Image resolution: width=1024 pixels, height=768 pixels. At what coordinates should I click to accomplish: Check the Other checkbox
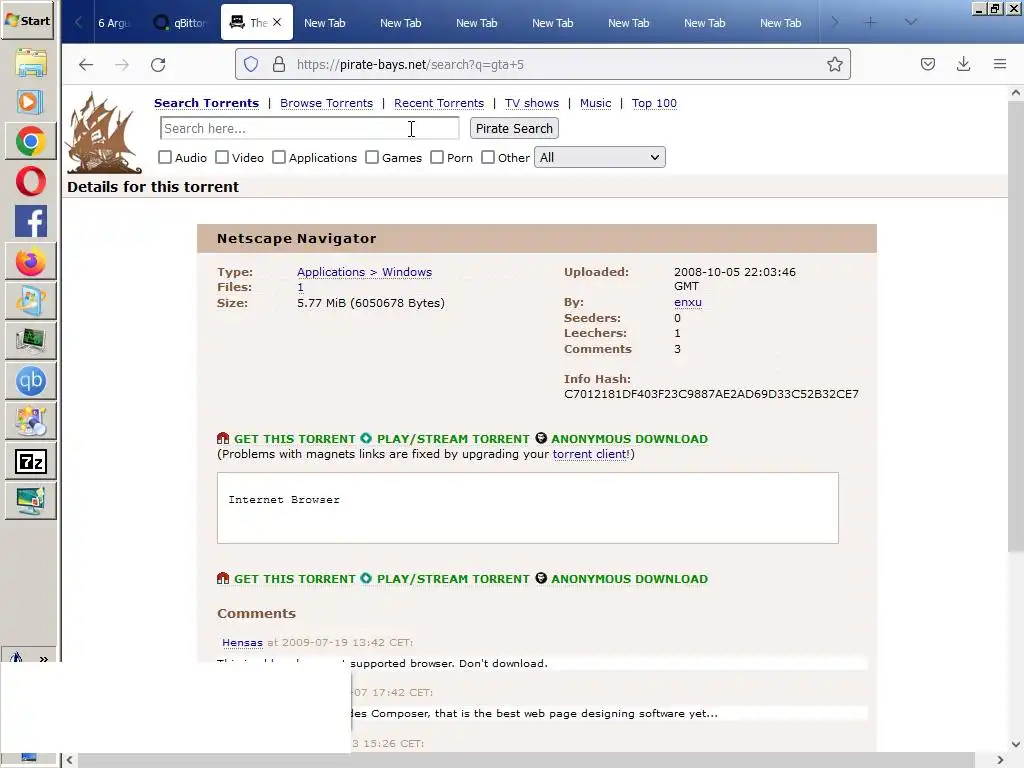click(488, 157)
